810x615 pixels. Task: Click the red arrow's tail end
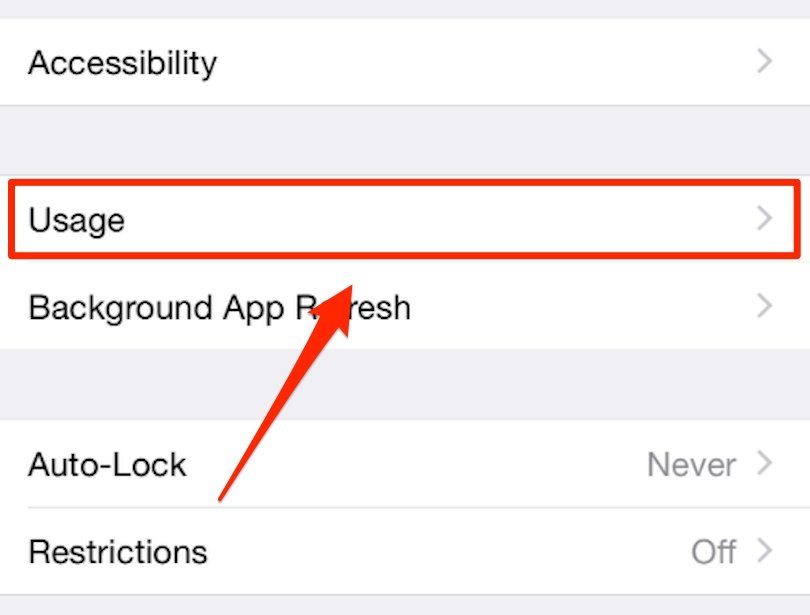tap(222, 496)
